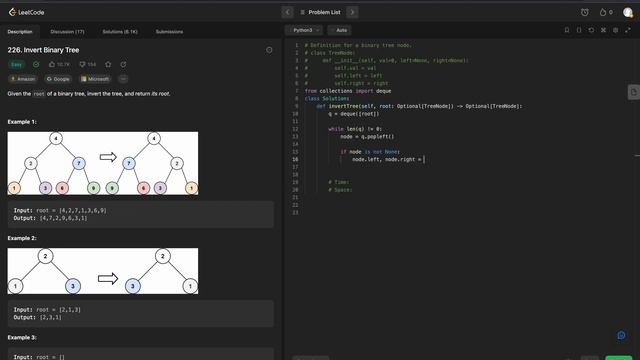Dislike the problem with thumbs down
This screenshot has width=640, height=360.
coord(87,64)
